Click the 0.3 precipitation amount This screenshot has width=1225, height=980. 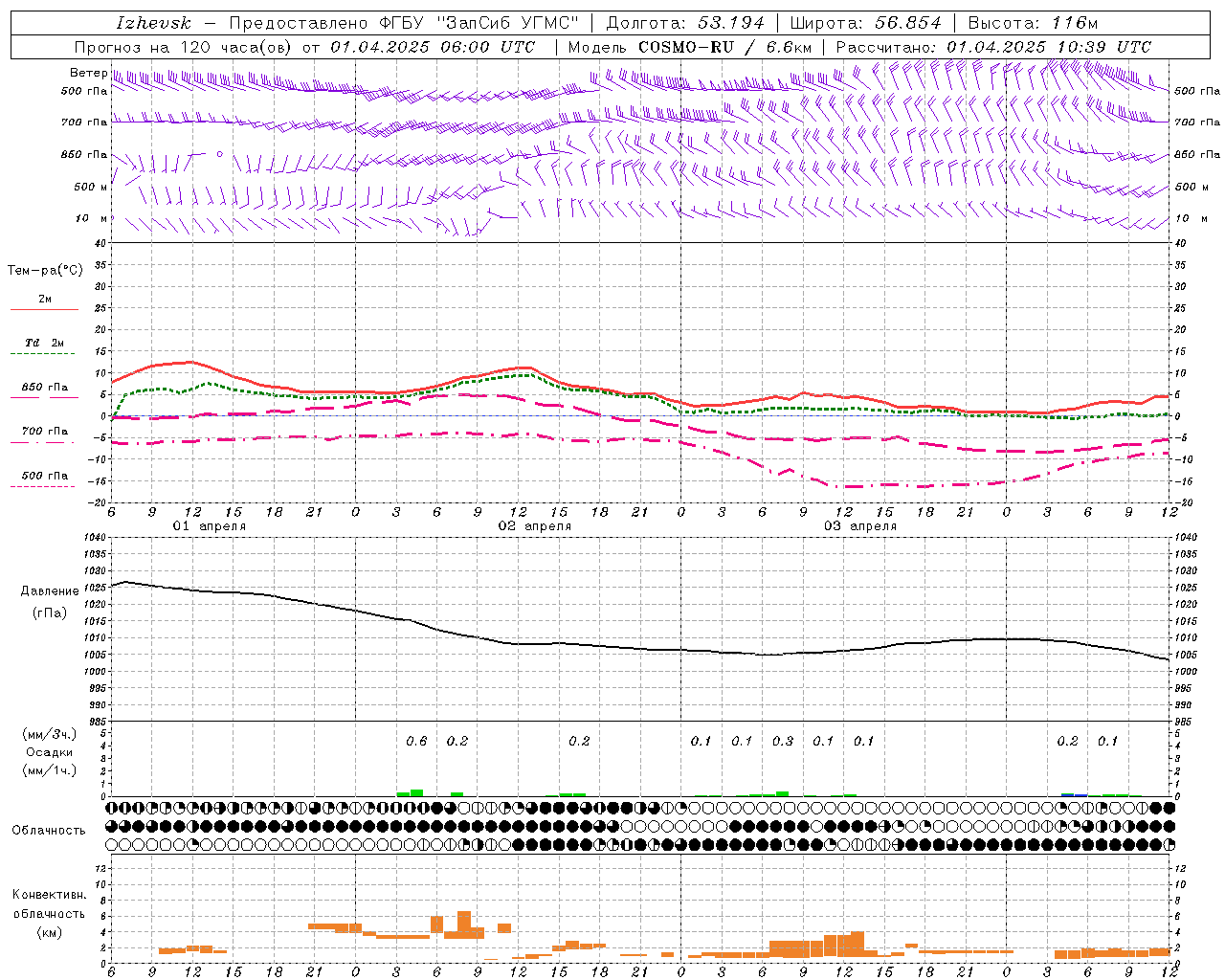point(783,741)
